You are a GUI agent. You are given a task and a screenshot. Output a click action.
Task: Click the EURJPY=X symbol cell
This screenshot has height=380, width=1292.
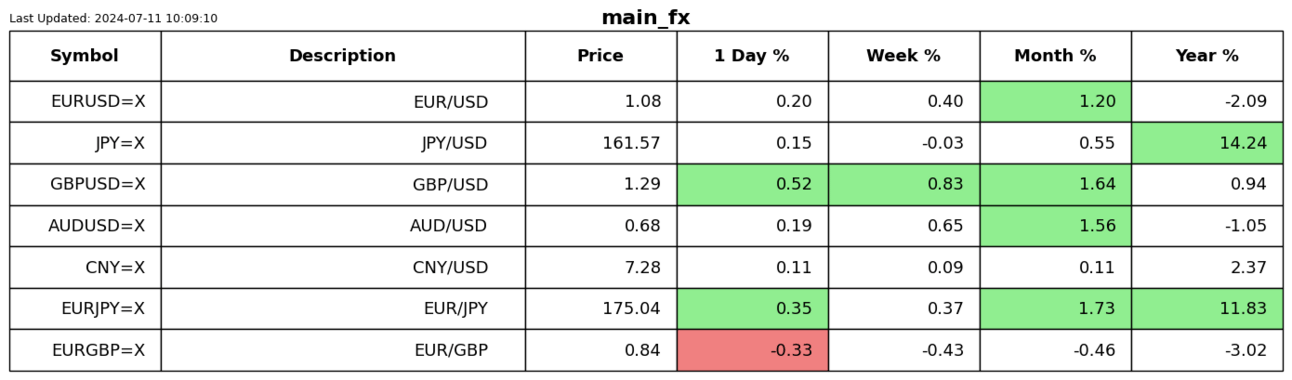pos(85,309)
